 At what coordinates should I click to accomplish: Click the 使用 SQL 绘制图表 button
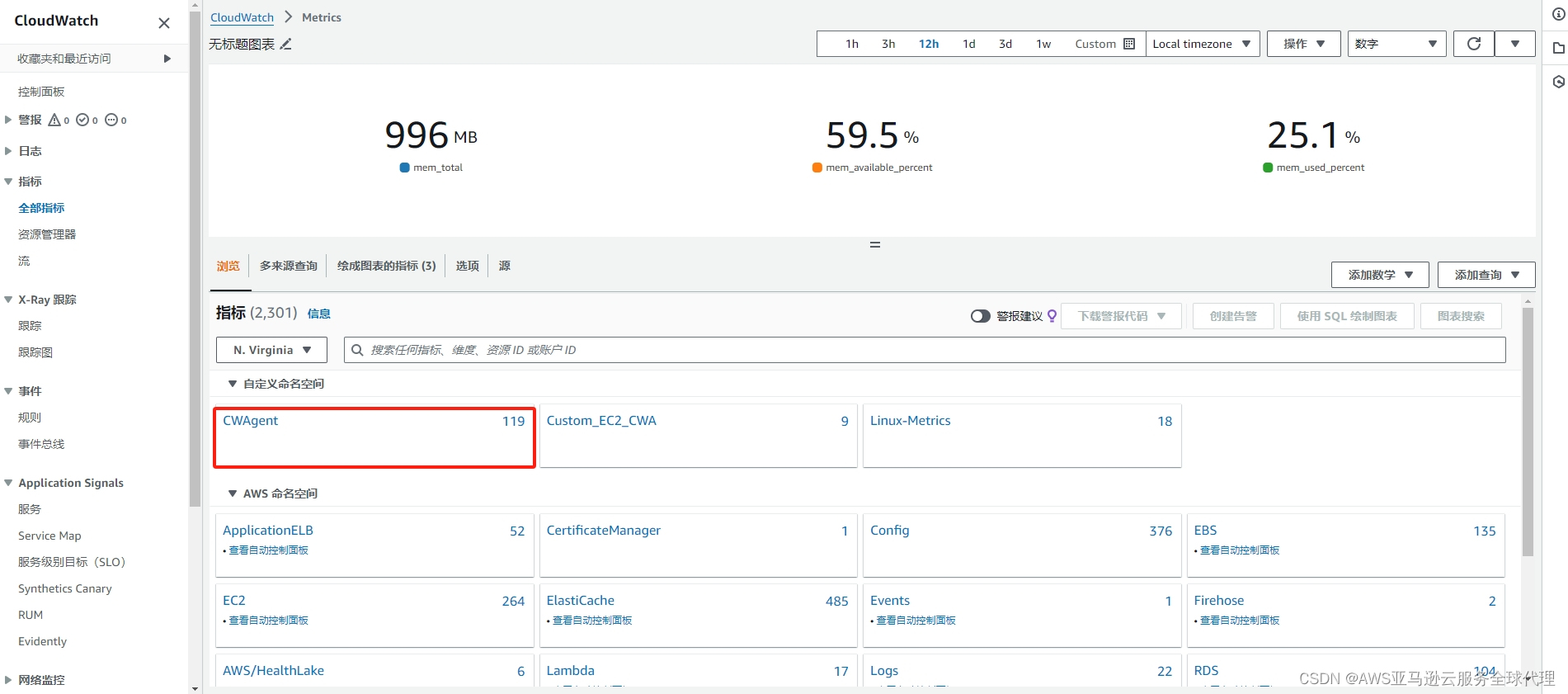(1347, 316)
